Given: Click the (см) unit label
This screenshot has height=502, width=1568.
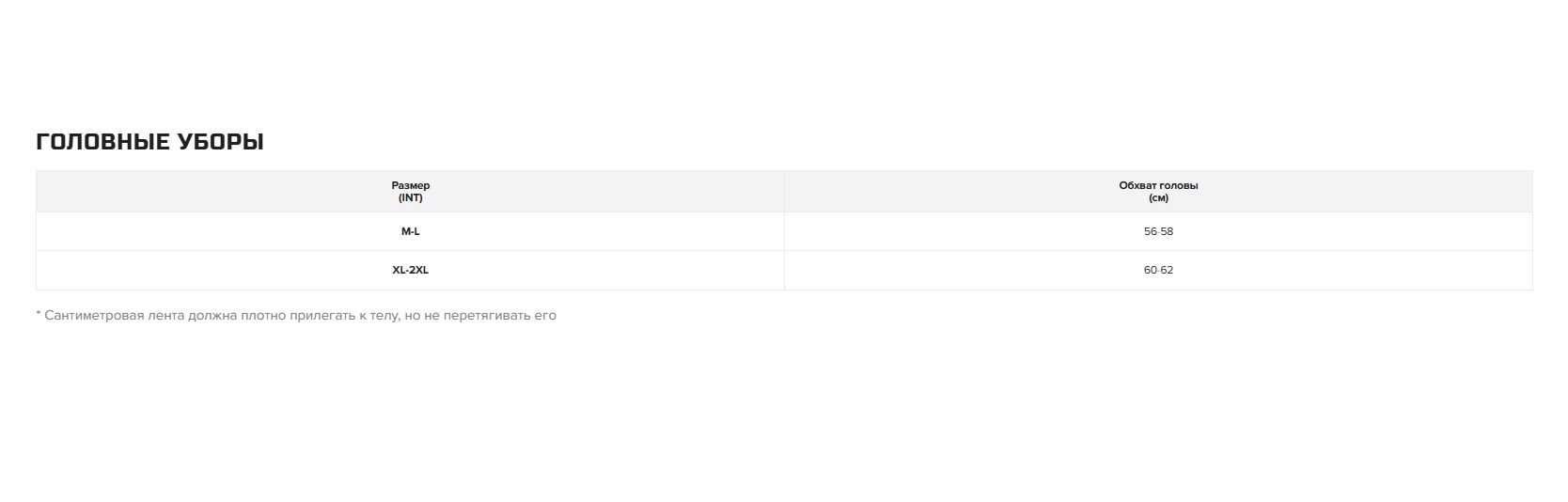Looking at the screenshot, I should [x=1158, y=198].
